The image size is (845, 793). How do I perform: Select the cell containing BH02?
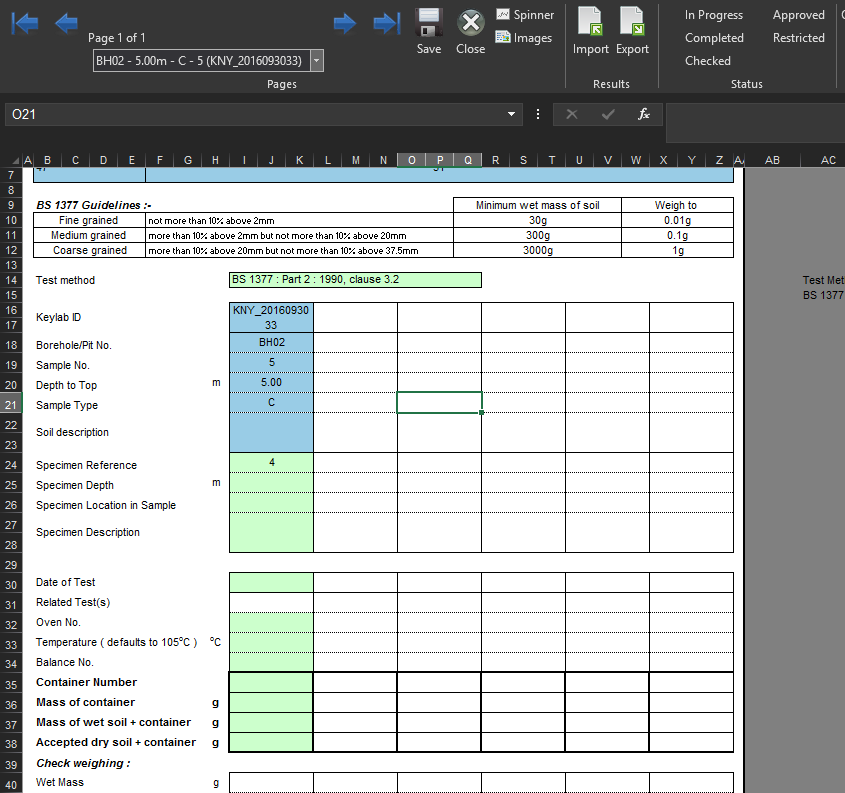pyautogui.click(x=270, y=344)
